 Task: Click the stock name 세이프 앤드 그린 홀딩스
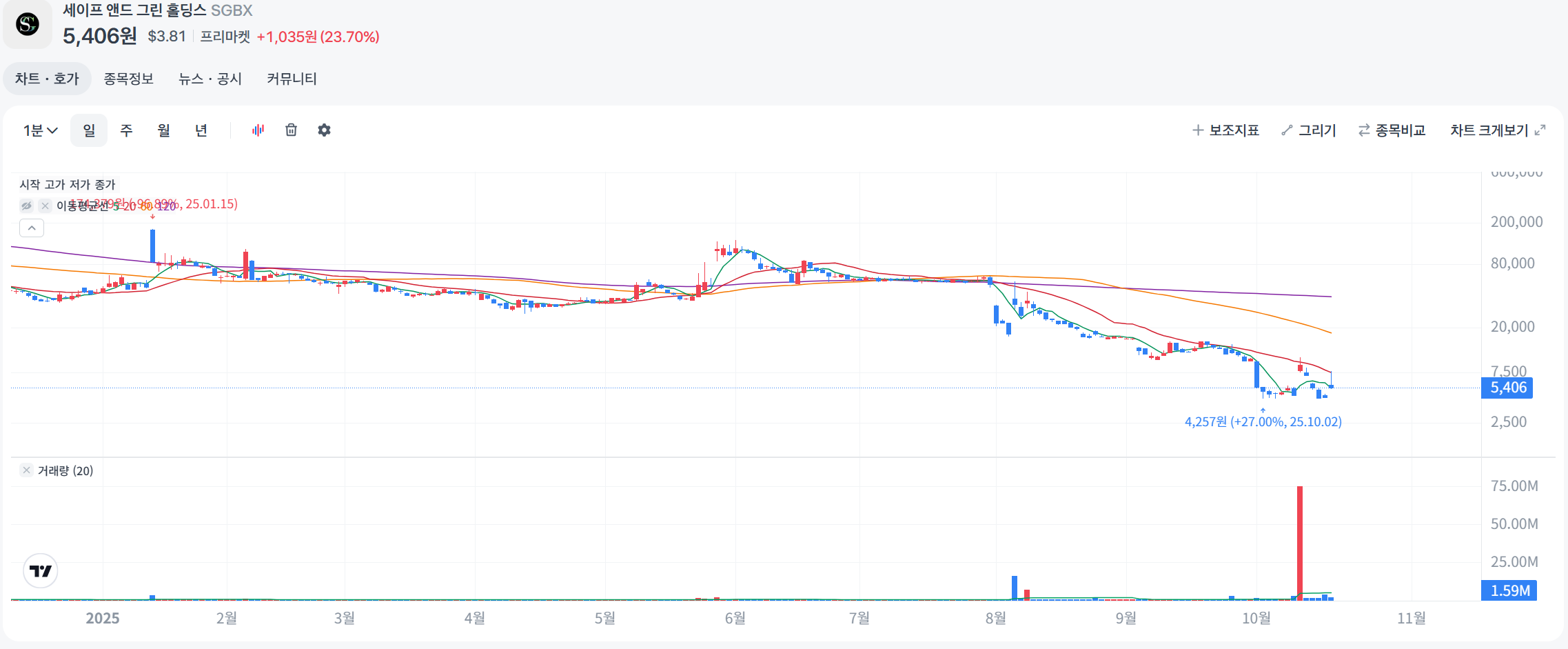pyautogui.click(x=134, y=10)
